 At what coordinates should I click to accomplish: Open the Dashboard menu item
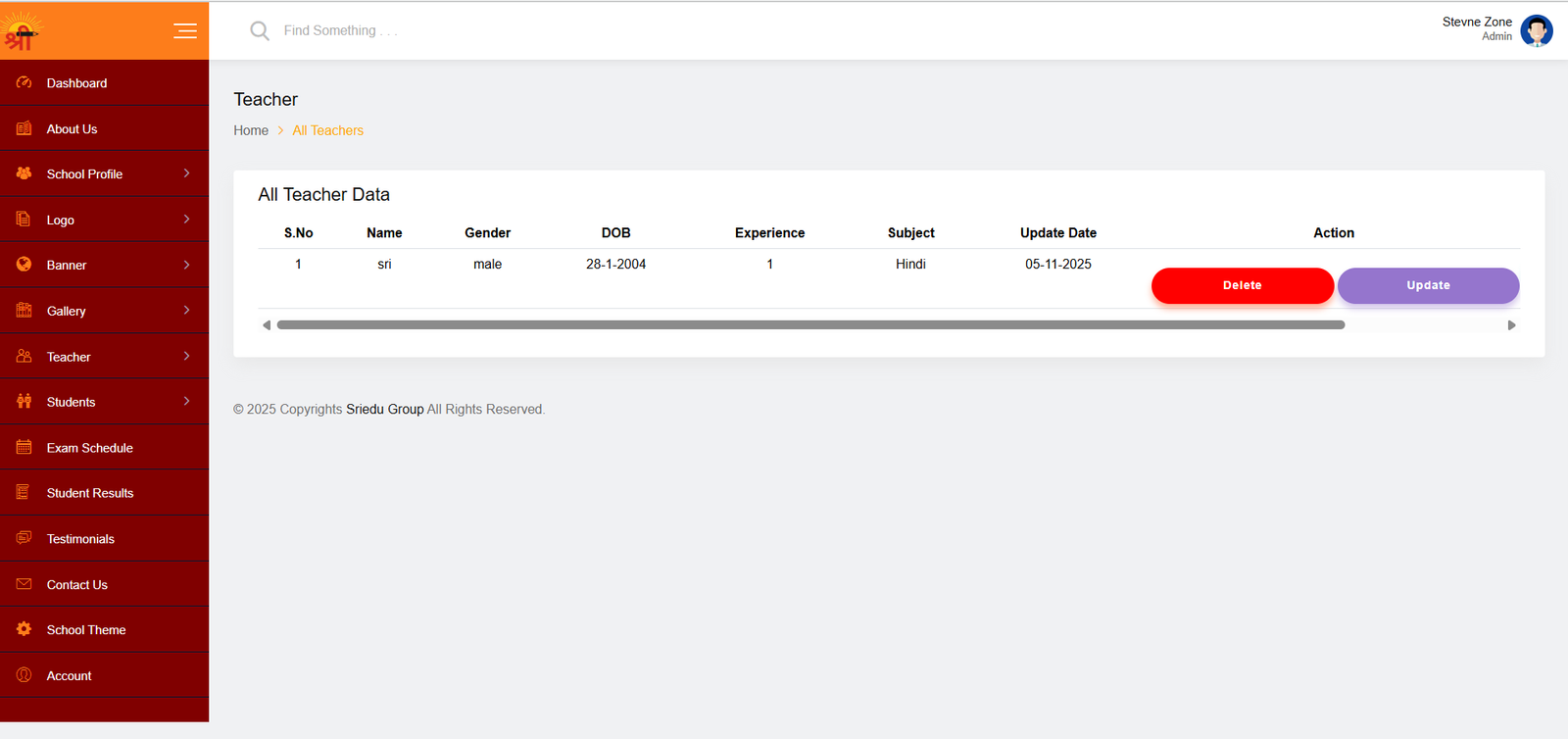coord(104,83)
